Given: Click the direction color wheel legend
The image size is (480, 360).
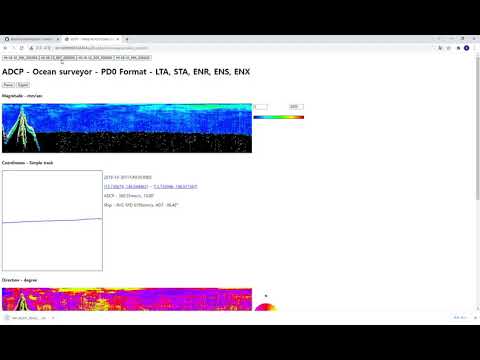Looking at the screenshot, I should pyautogui.click(x=266, y=307).
